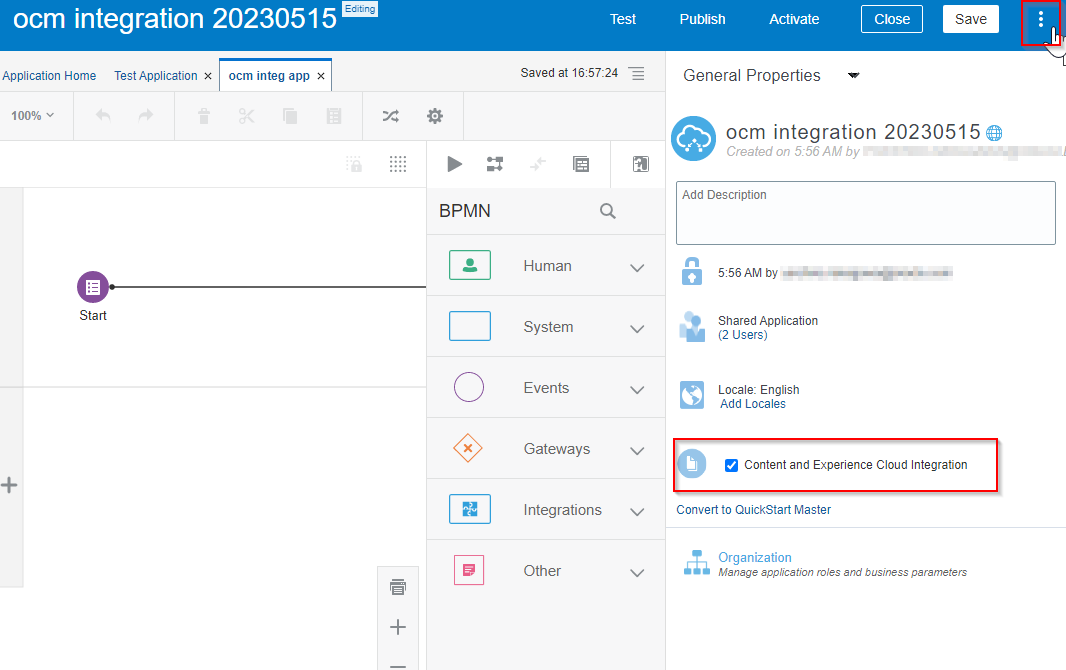The height and width of the screenshot is (670, 1066).
Task: Click the Save button
Action: pyautogui.click(x=971, y=19)
